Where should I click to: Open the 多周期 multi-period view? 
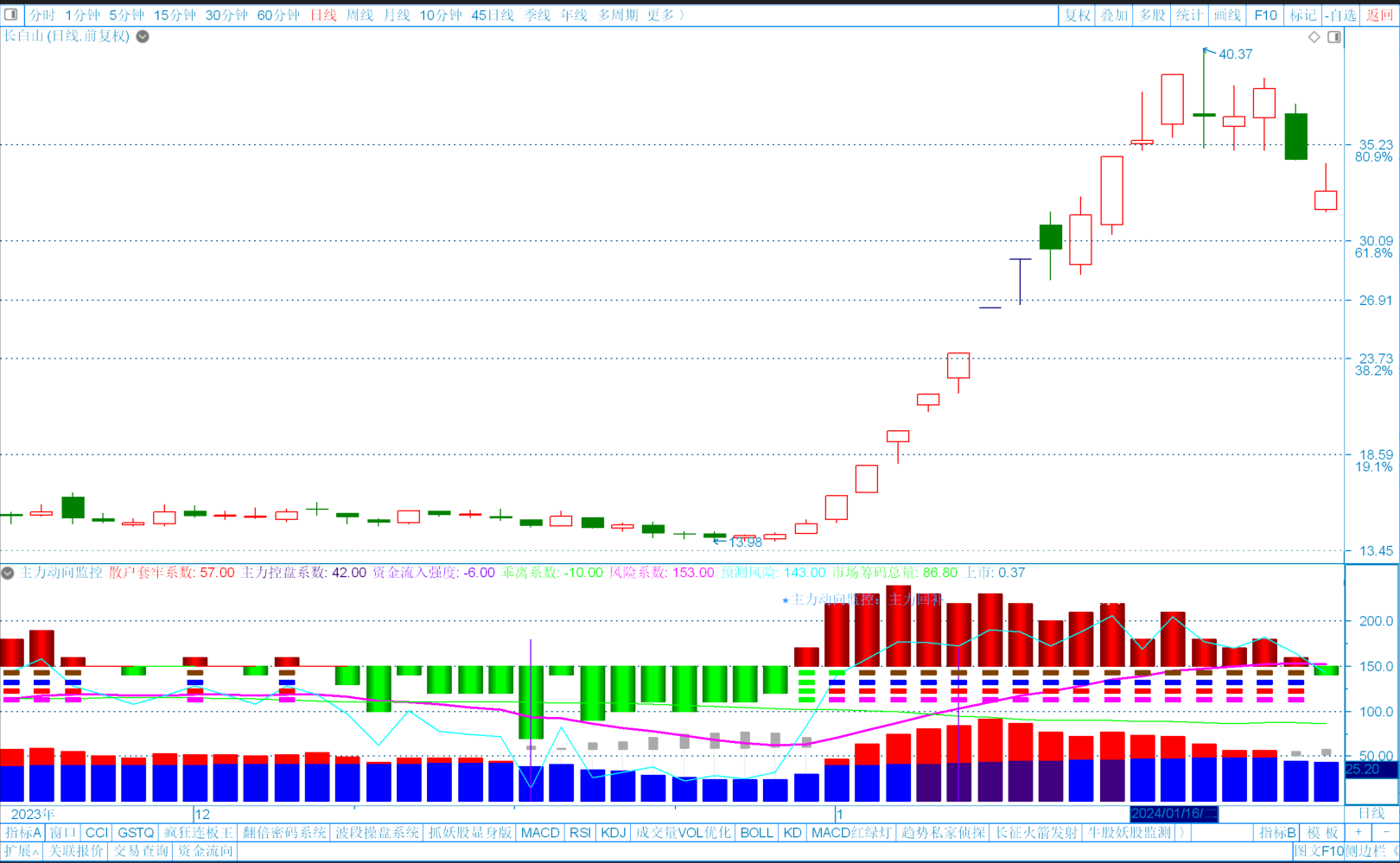pos(618,15)
